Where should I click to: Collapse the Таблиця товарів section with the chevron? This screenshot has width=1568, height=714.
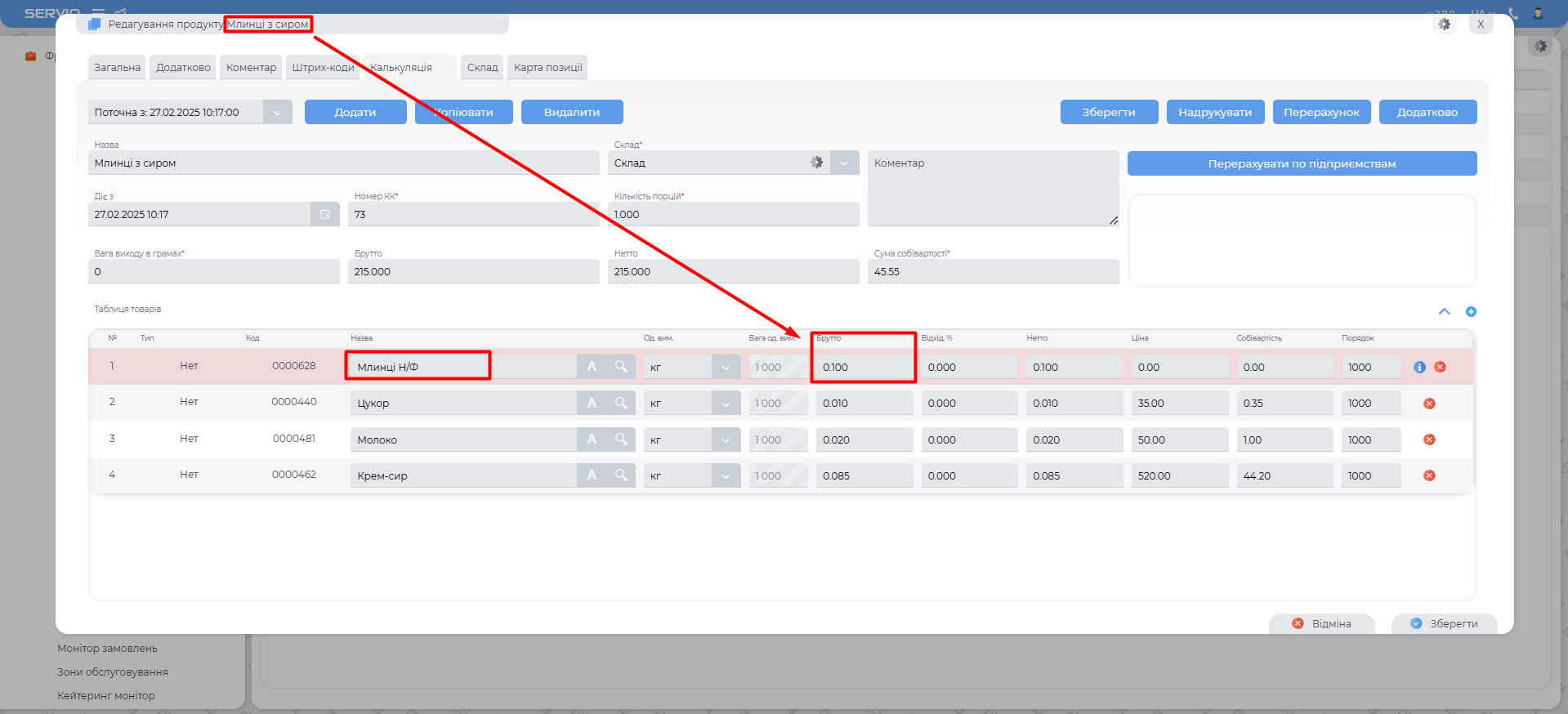pyautogui.click(x=1444, y=311)
